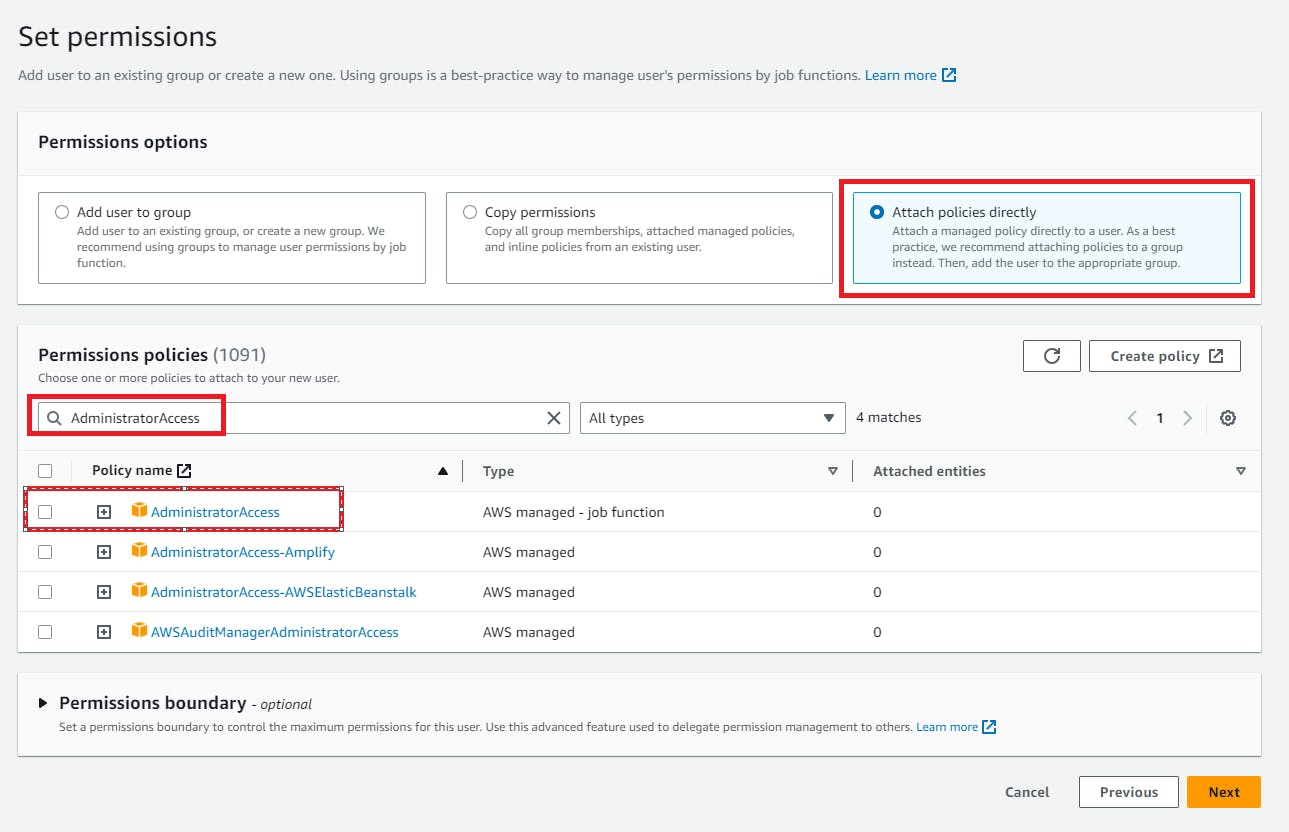Select the Copy permissions radio option
This screenshot has width=1289, height=832.
470,212
